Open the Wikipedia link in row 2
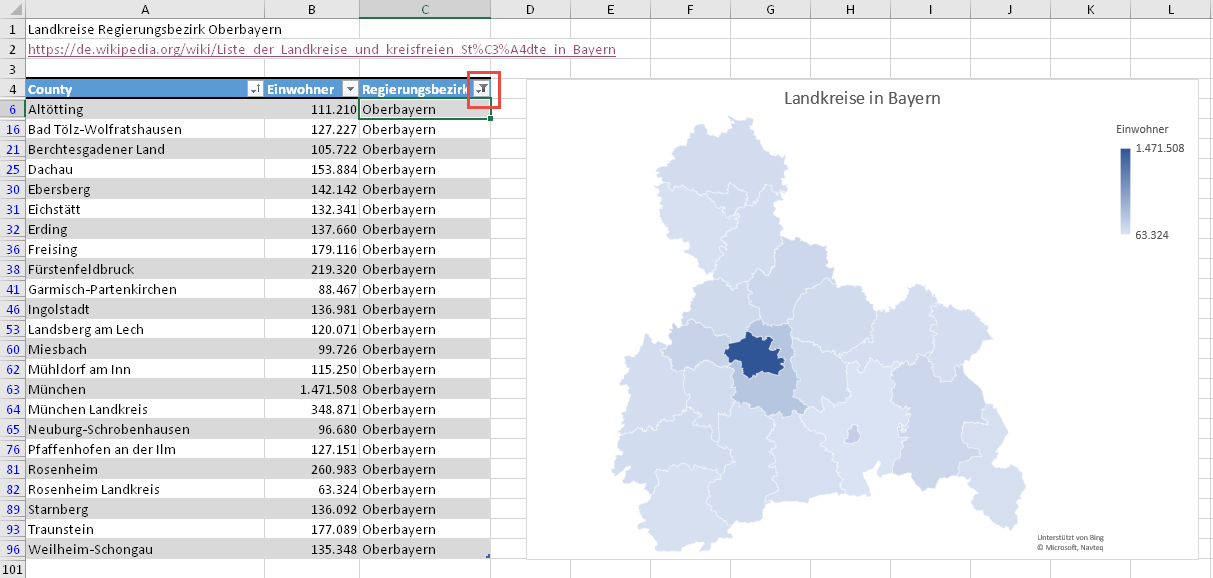The width and height of the screenshot is (1213, 578). (x=321, y=49)
